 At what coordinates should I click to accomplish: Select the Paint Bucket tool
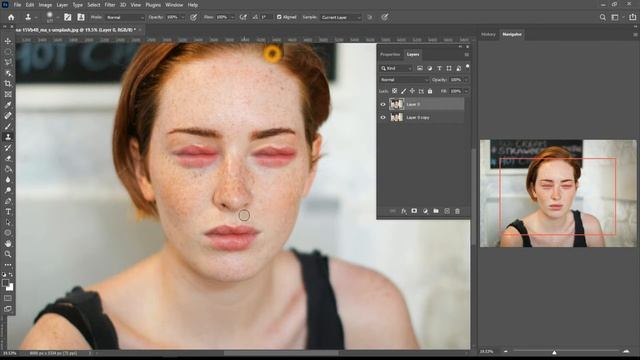coord(8,169)
